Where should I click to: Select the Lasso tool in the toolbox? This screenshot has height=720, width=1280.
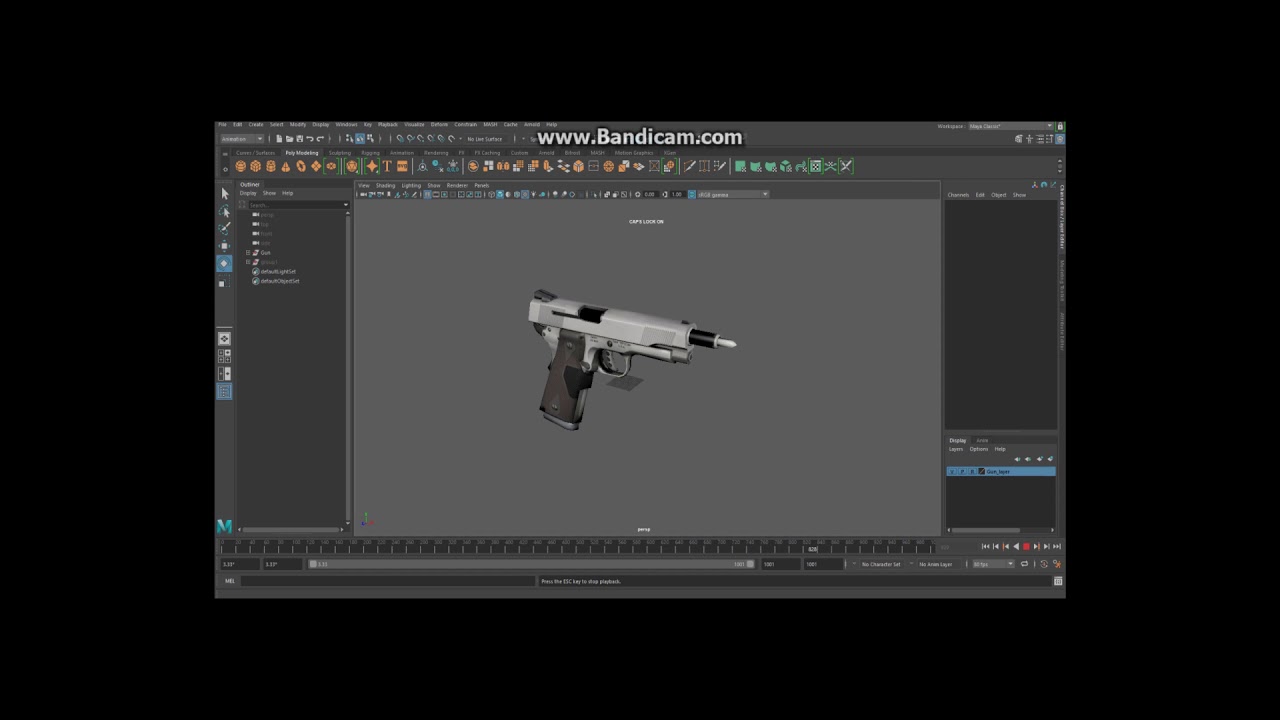click(x=224, y=211)
